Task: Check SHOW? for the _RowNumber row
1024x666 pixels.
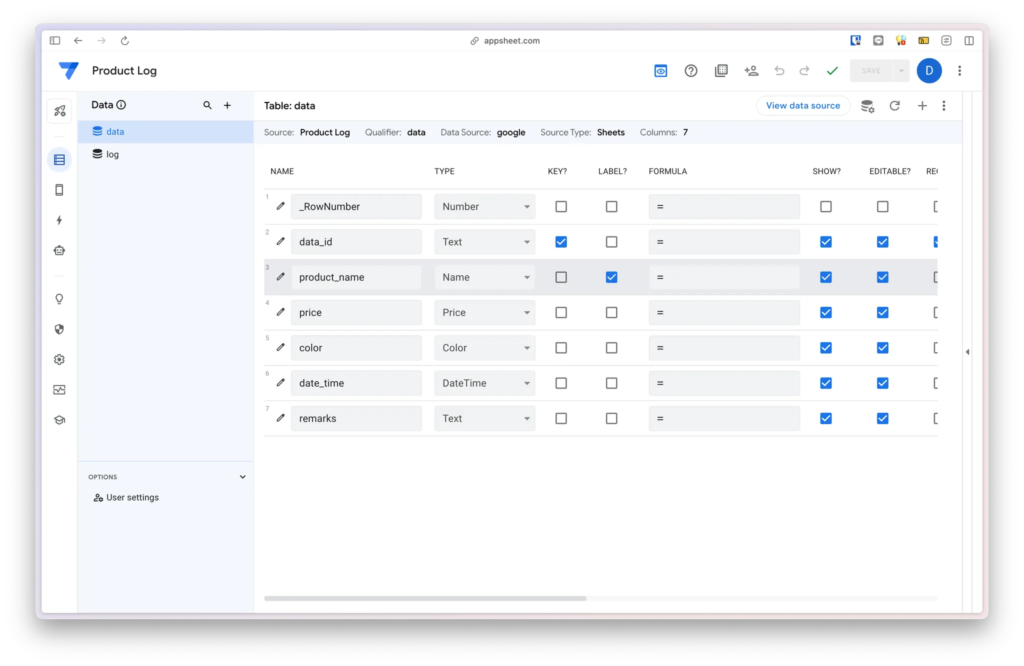Action: pos(826,206)
